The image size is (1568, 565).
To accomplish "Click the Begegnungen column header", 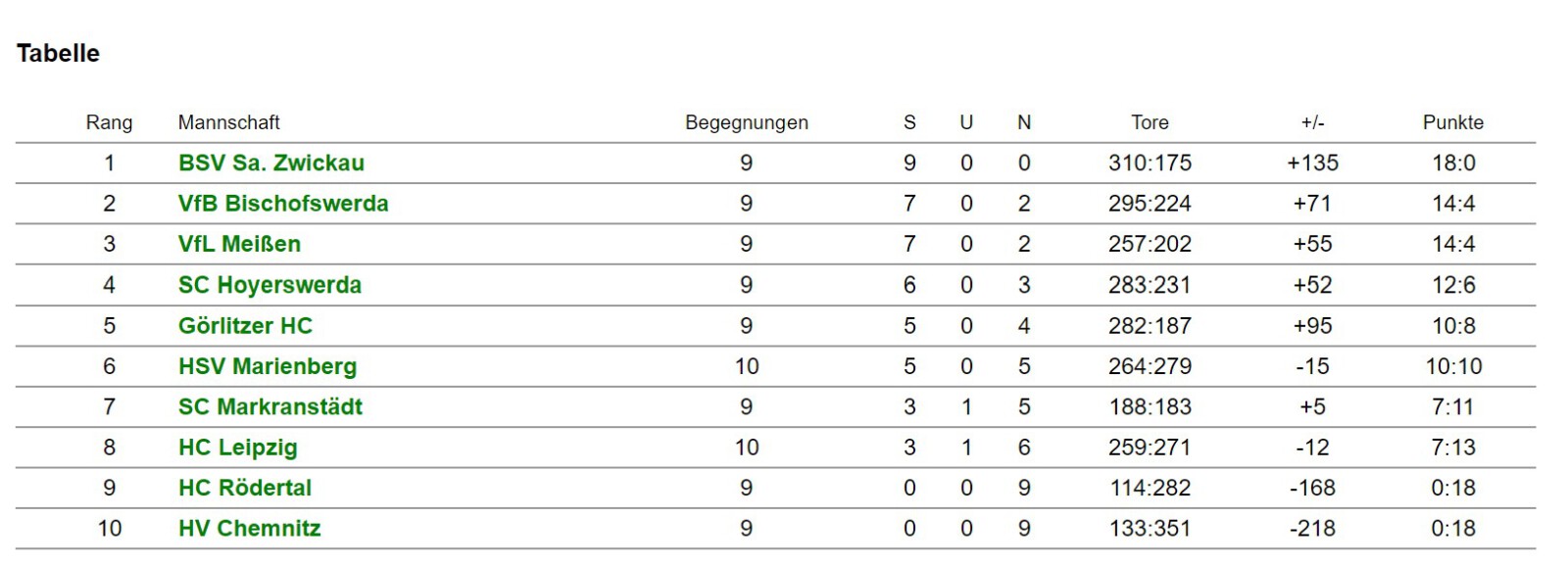I will coord(747,122).
